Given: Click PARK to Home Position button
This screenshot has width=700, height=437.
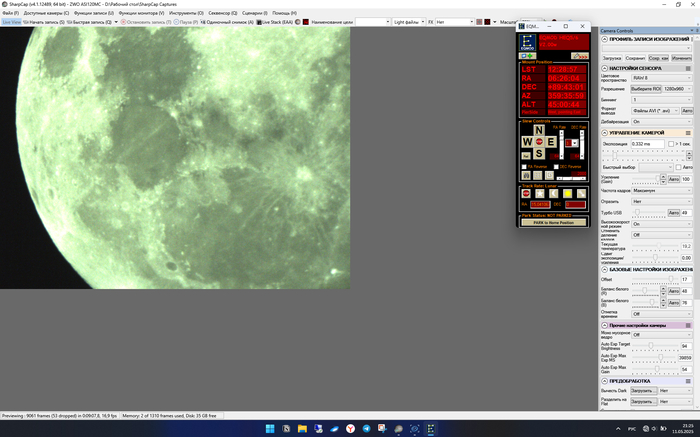Looking at the screenshot, I should coord(552,222).
